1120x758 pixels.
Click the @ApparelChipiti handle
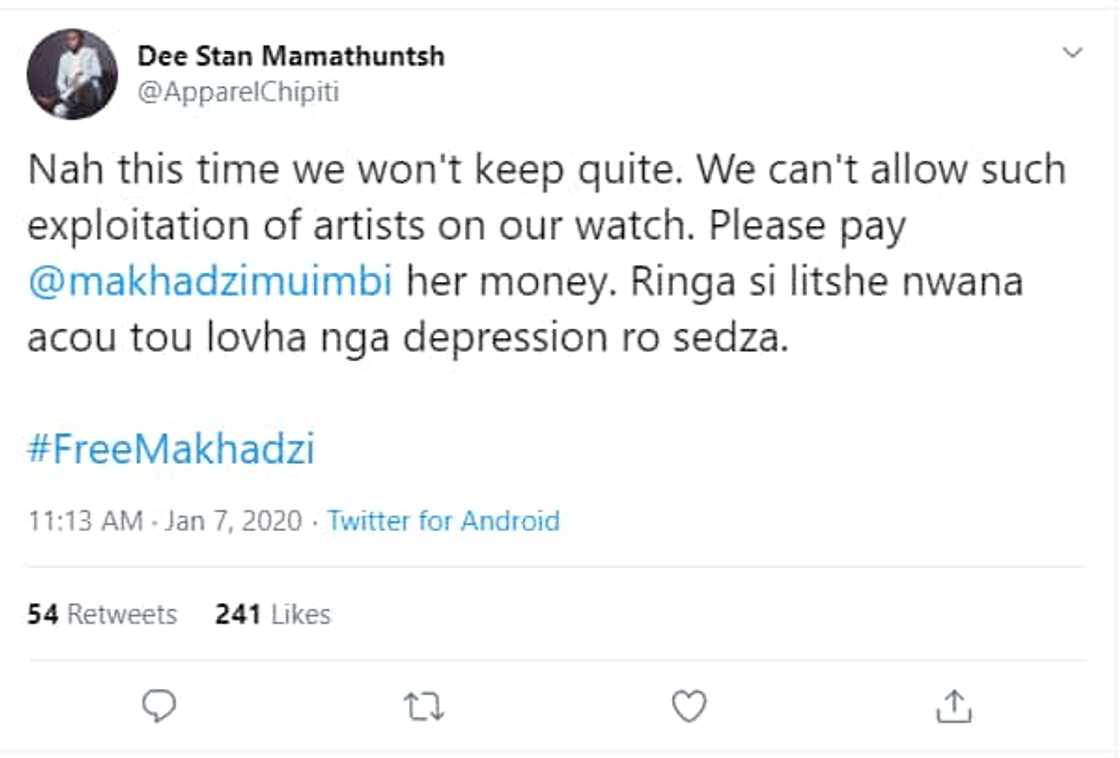pyautogui.click(x=238, y=92)
